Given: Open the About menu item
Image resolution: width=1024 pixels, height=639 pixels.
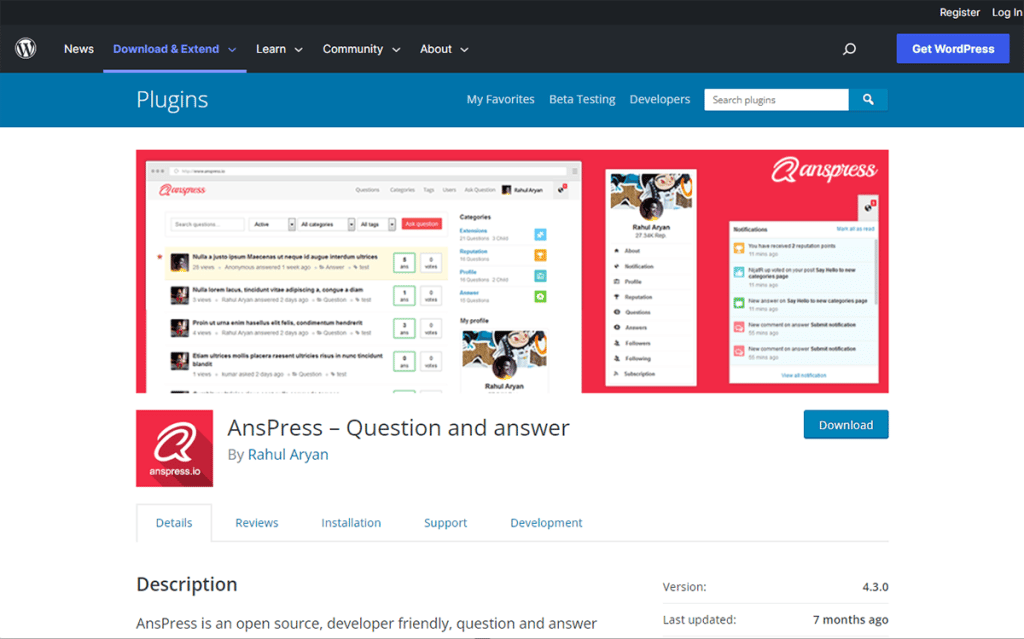Looking at the screenshot, I should [436, 49].
